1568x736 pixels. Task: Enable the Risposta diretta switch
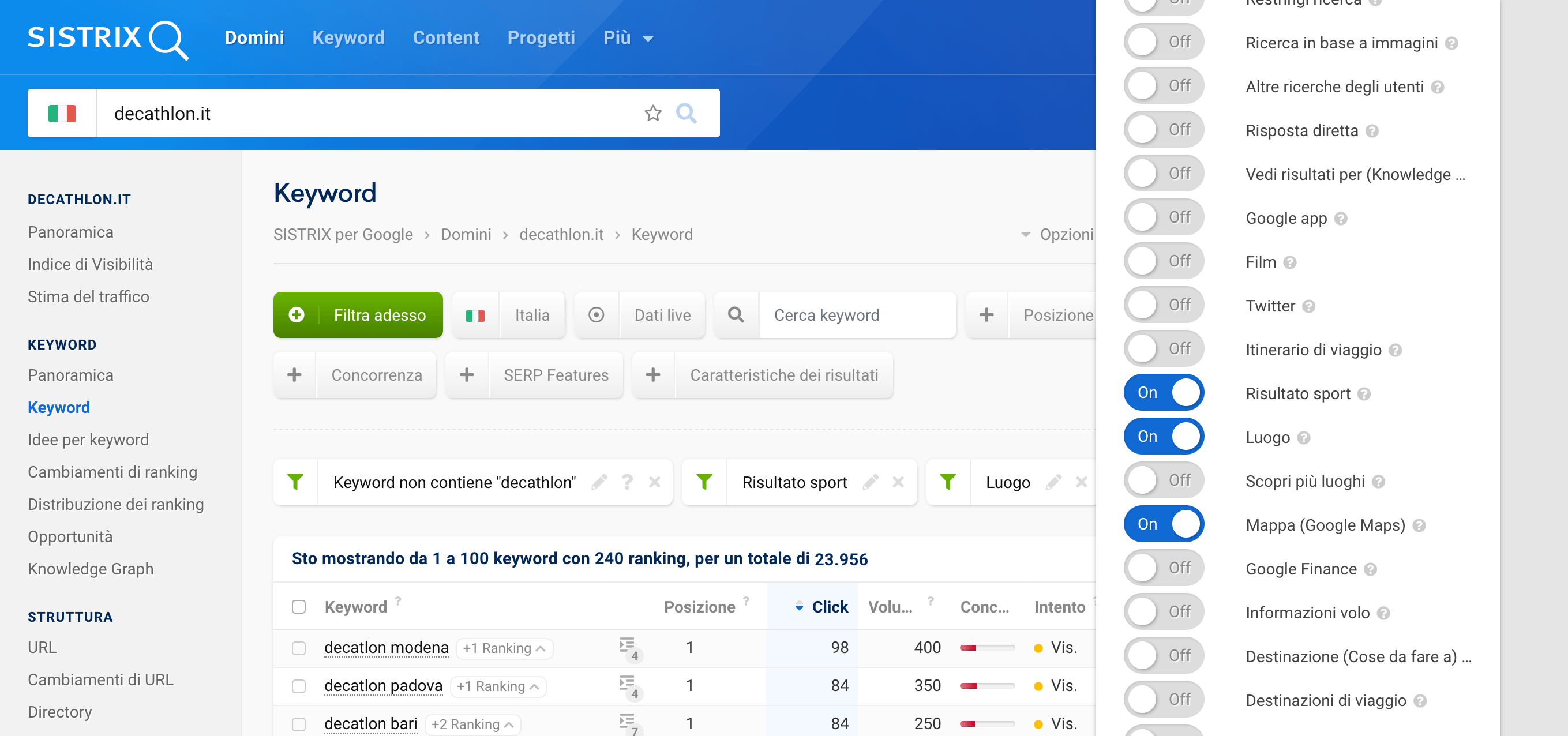pos(1163,130)
